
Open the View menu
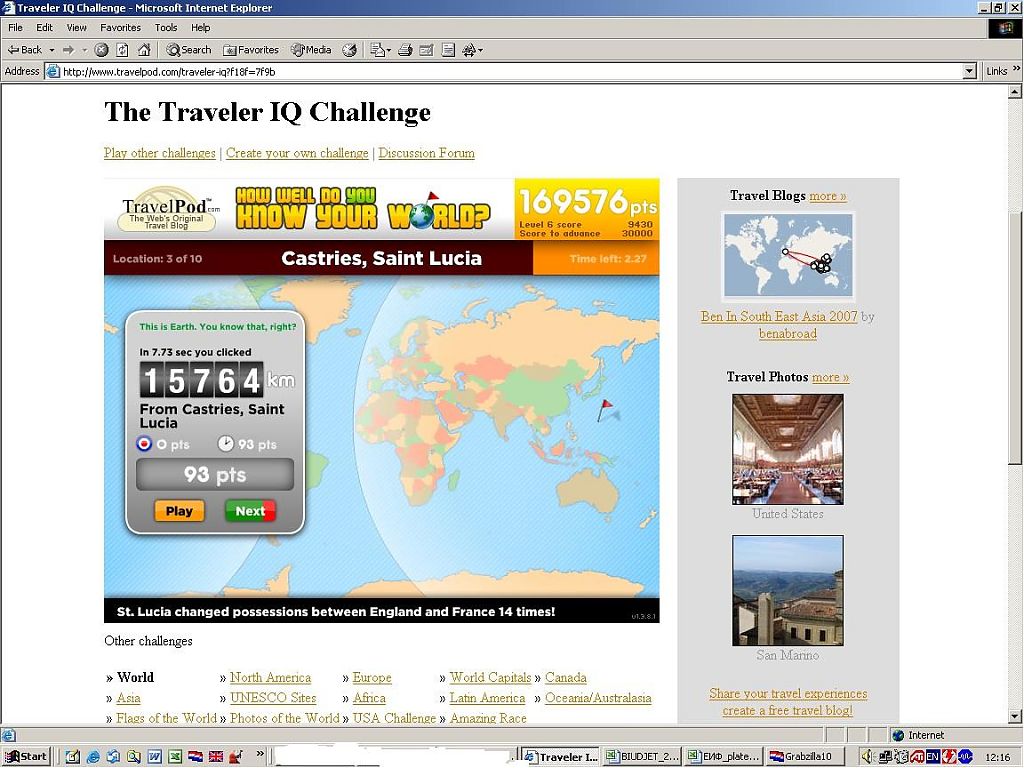(x=76, y=27)
